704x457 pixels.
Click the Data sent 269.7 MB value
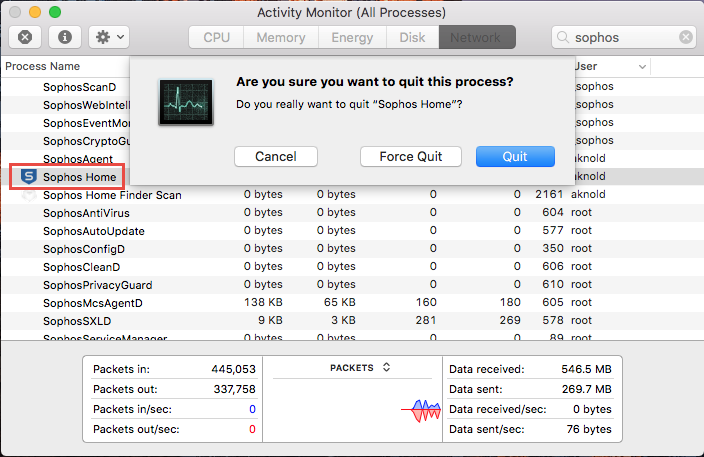coord(587,389)
